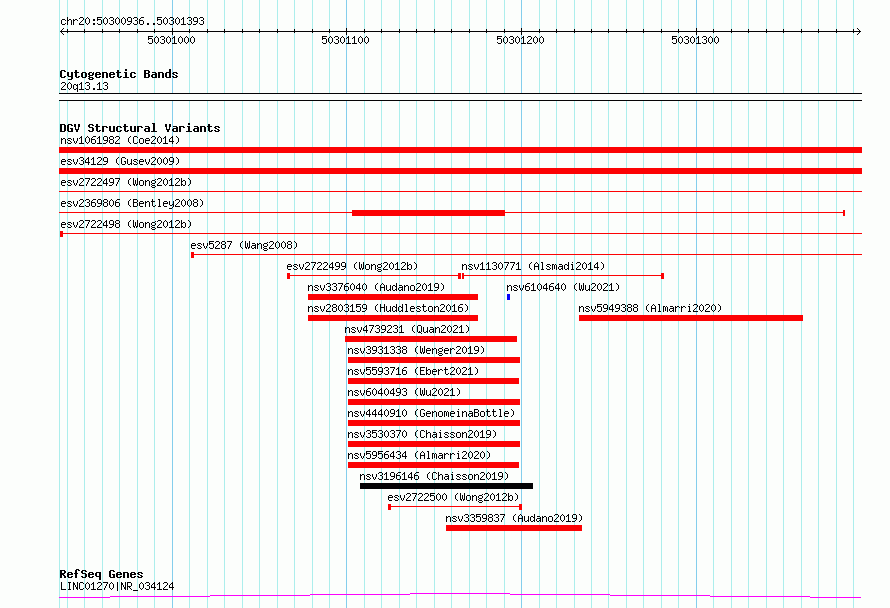
Task: Select nsv2803159 (Huddleston2016) label
Action: click(x=388, y=308)
